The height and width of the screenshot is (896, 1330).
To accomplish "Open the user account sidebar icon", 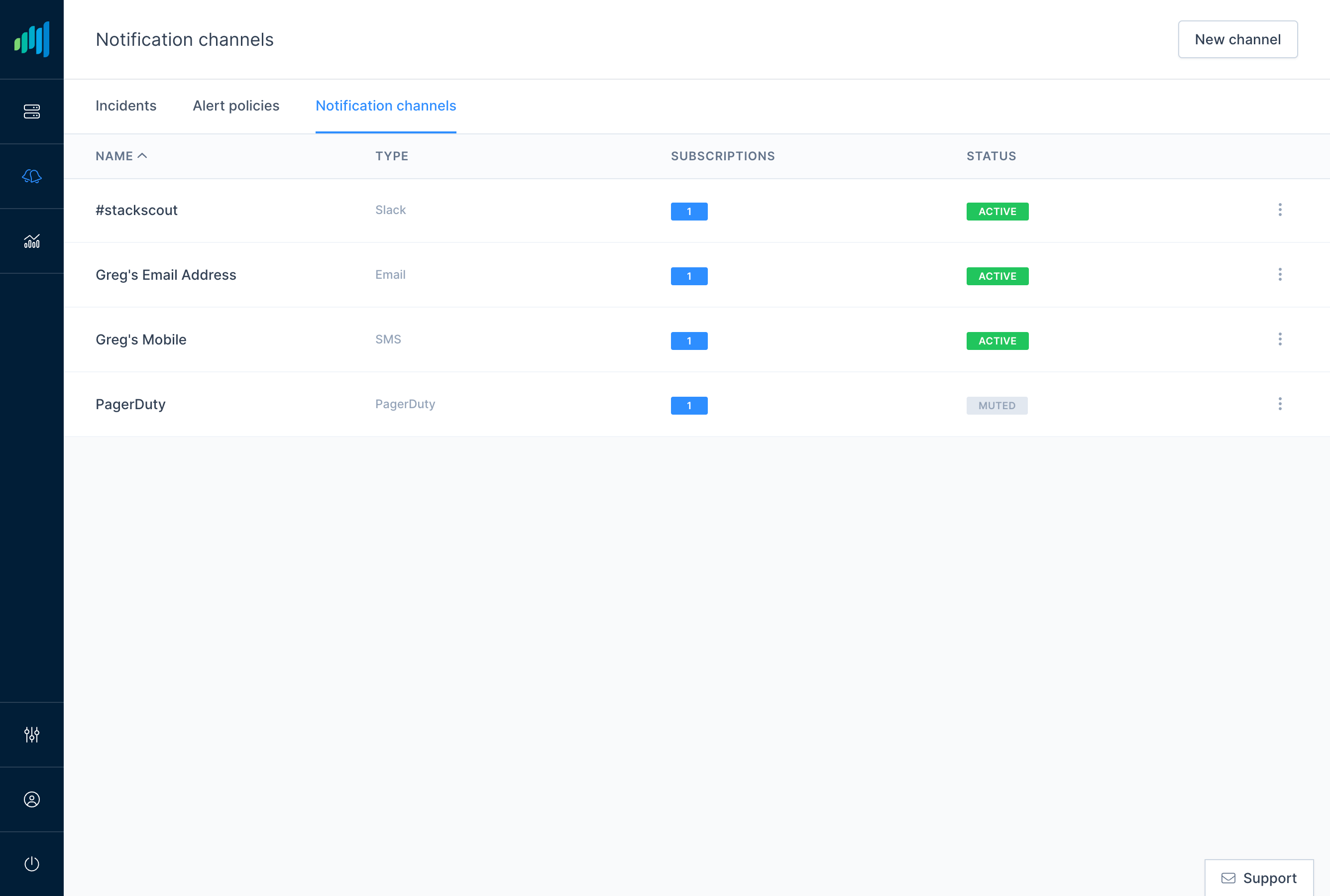I will [31, 799].
